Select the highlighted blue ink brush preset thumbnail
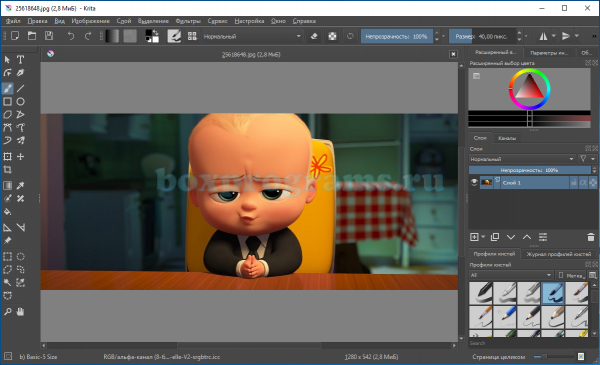 pos(553,293)
